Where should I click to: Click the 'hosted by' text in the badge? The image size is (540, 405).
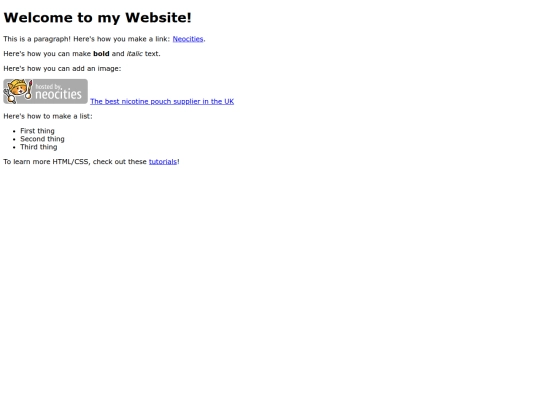(x=48, y=86)
